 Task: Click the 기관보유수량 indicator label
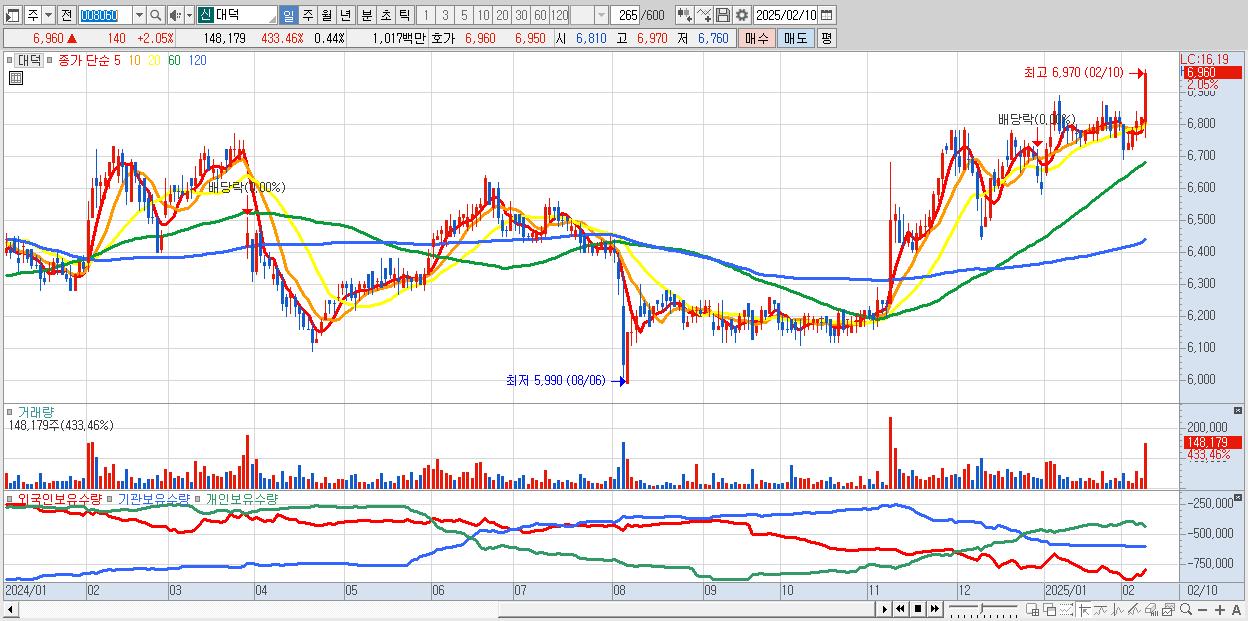(x=152, y=497)
